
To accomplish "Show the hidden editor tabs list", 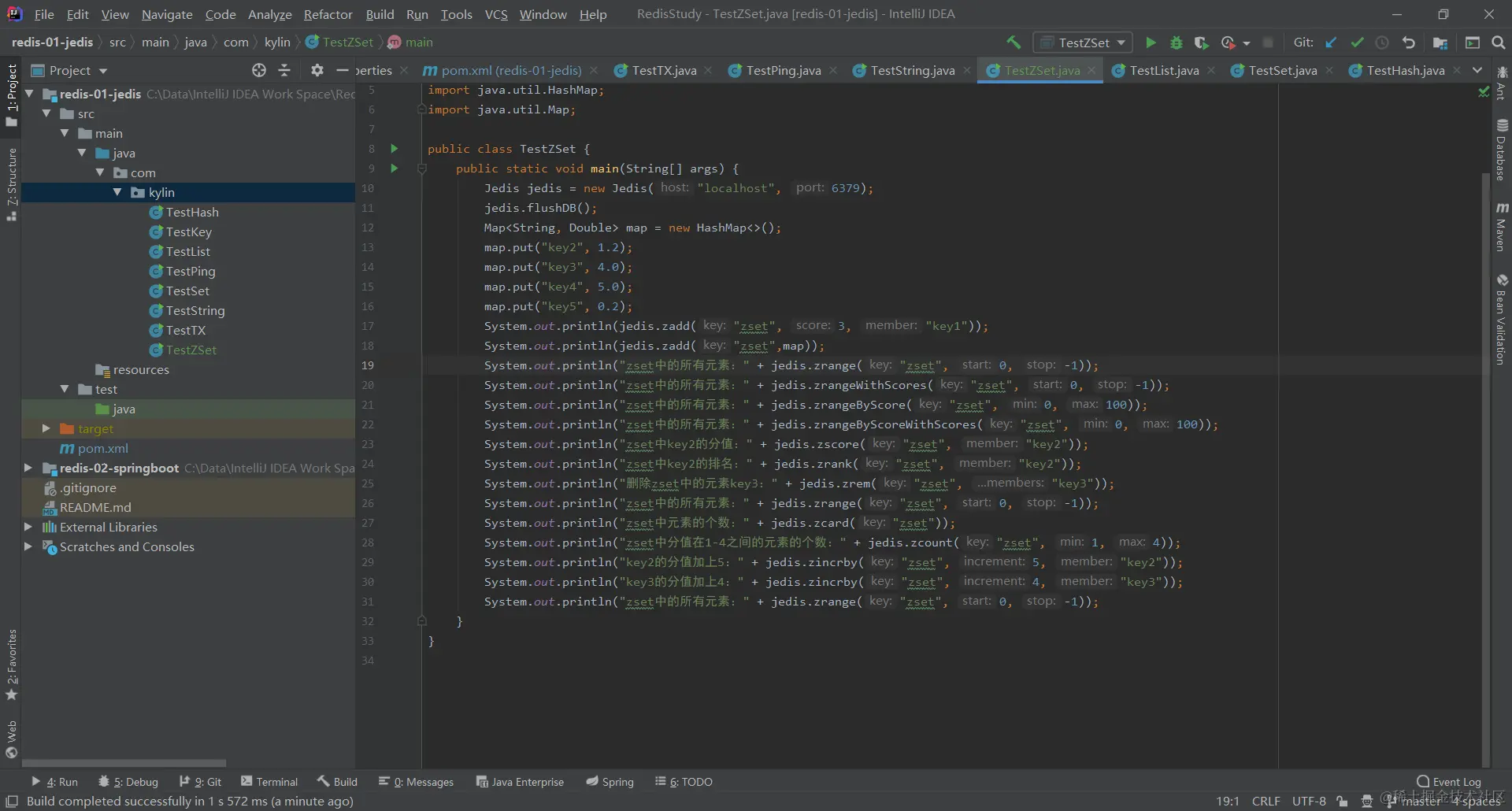I will coord(1477,70).
